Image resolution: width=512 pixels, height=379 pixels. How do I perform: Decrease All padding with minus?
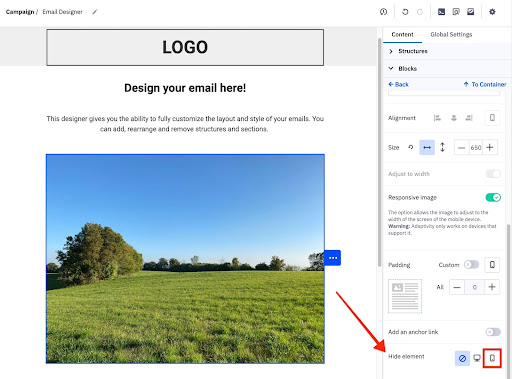point(457,287)
